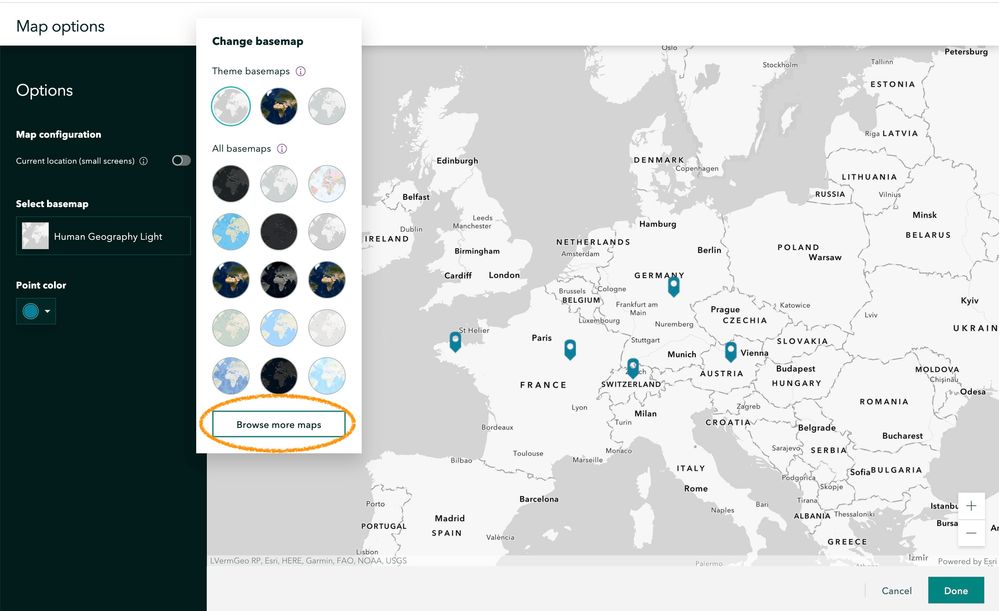The width and height of the screenshot is (999, 611).
Task: Choose the black-and-white dark imagery basemap
Action: [x=278, y=280]
